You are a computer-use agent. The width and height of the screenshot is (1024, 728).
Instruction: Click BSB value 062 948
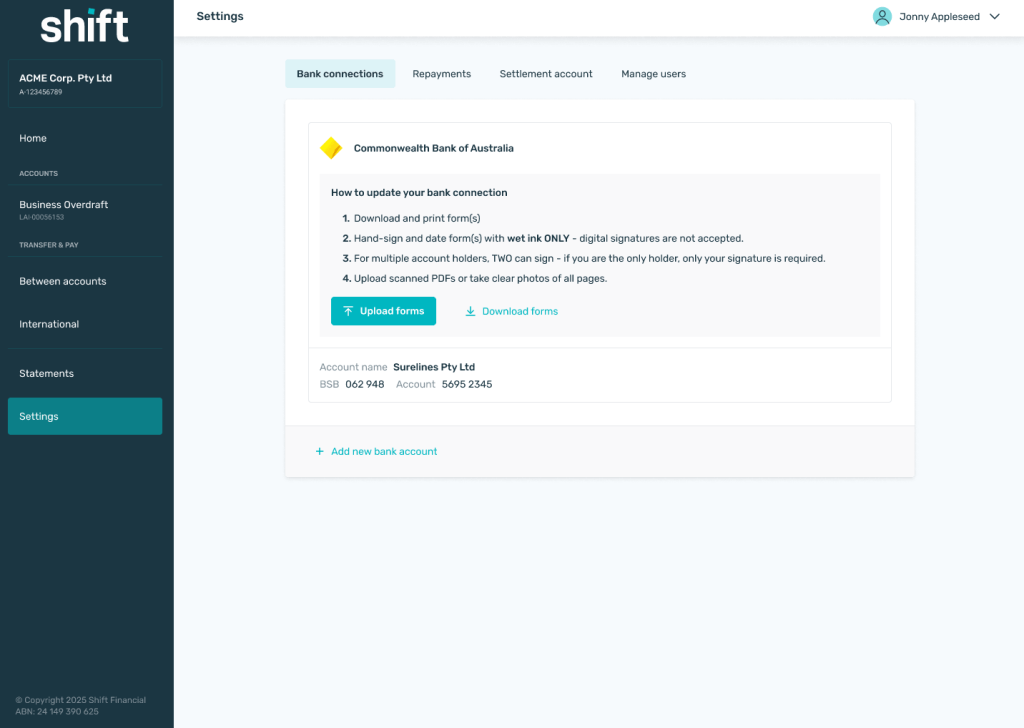coord(364,385)
